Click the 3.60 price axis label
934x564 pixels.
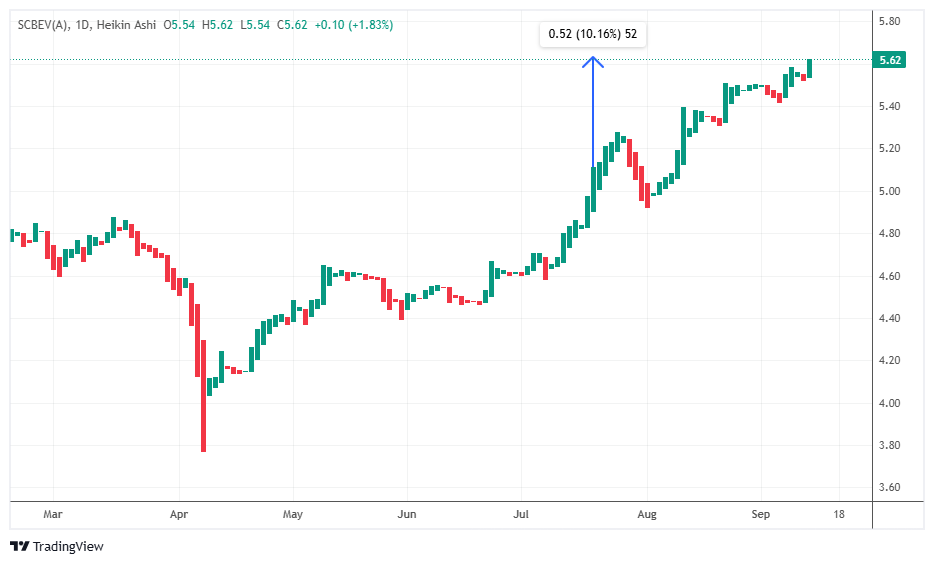(x=889, y=488)
